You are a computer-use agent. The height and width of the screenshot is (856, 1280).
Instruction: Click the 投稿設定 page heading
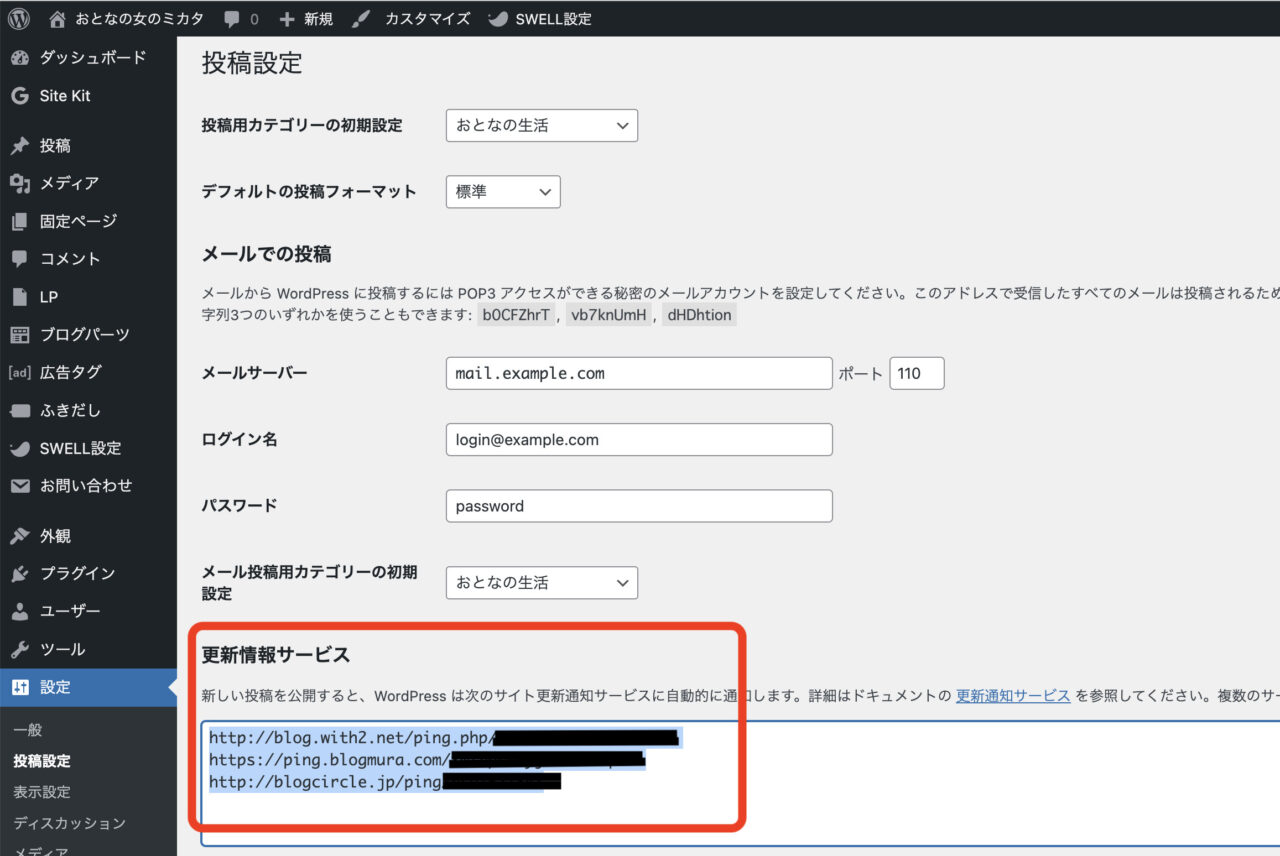click(x=252, y=63)
